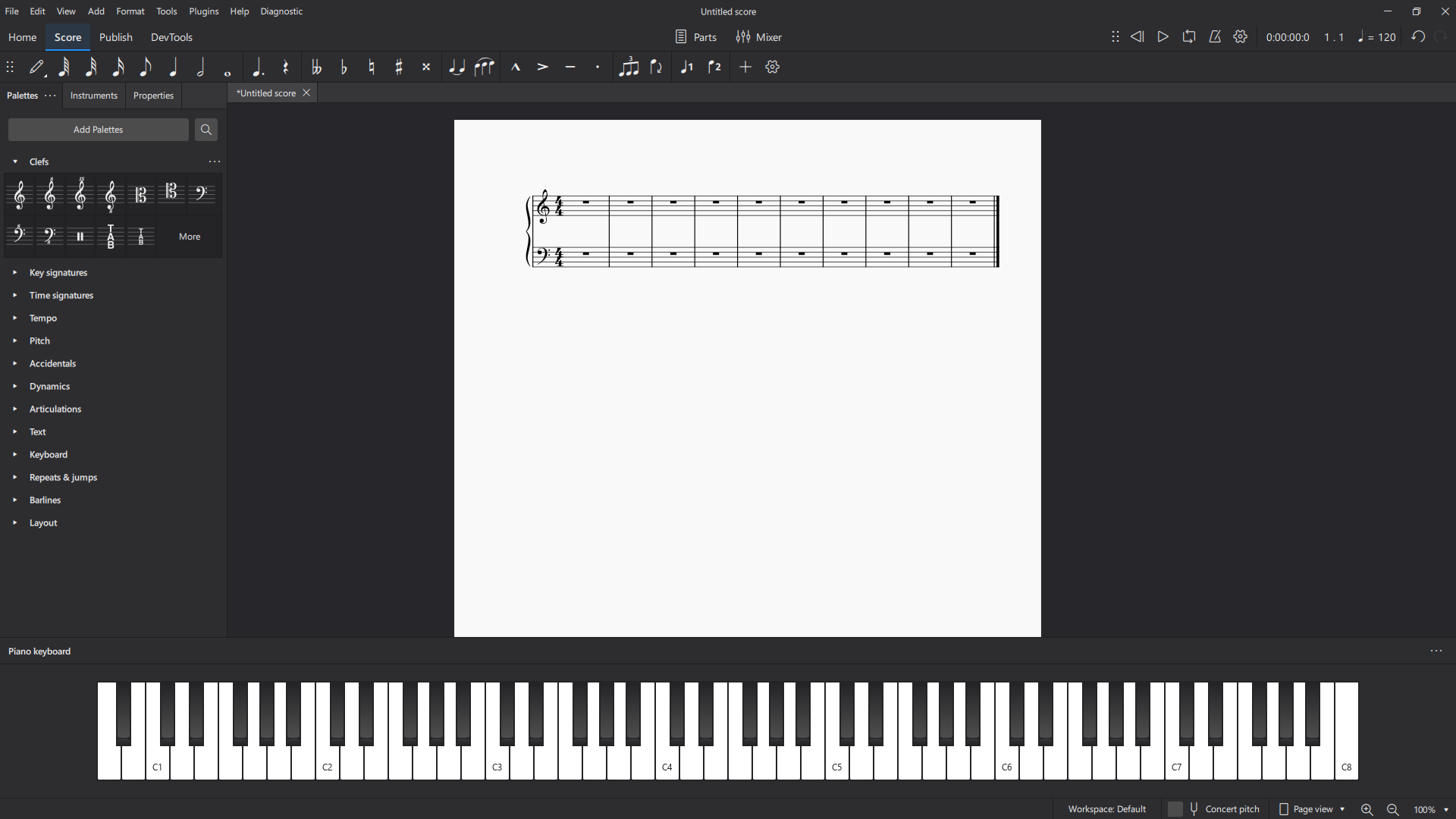Switch to the Instruments tab
1456x819 pixels.
[x=94, y=96]
